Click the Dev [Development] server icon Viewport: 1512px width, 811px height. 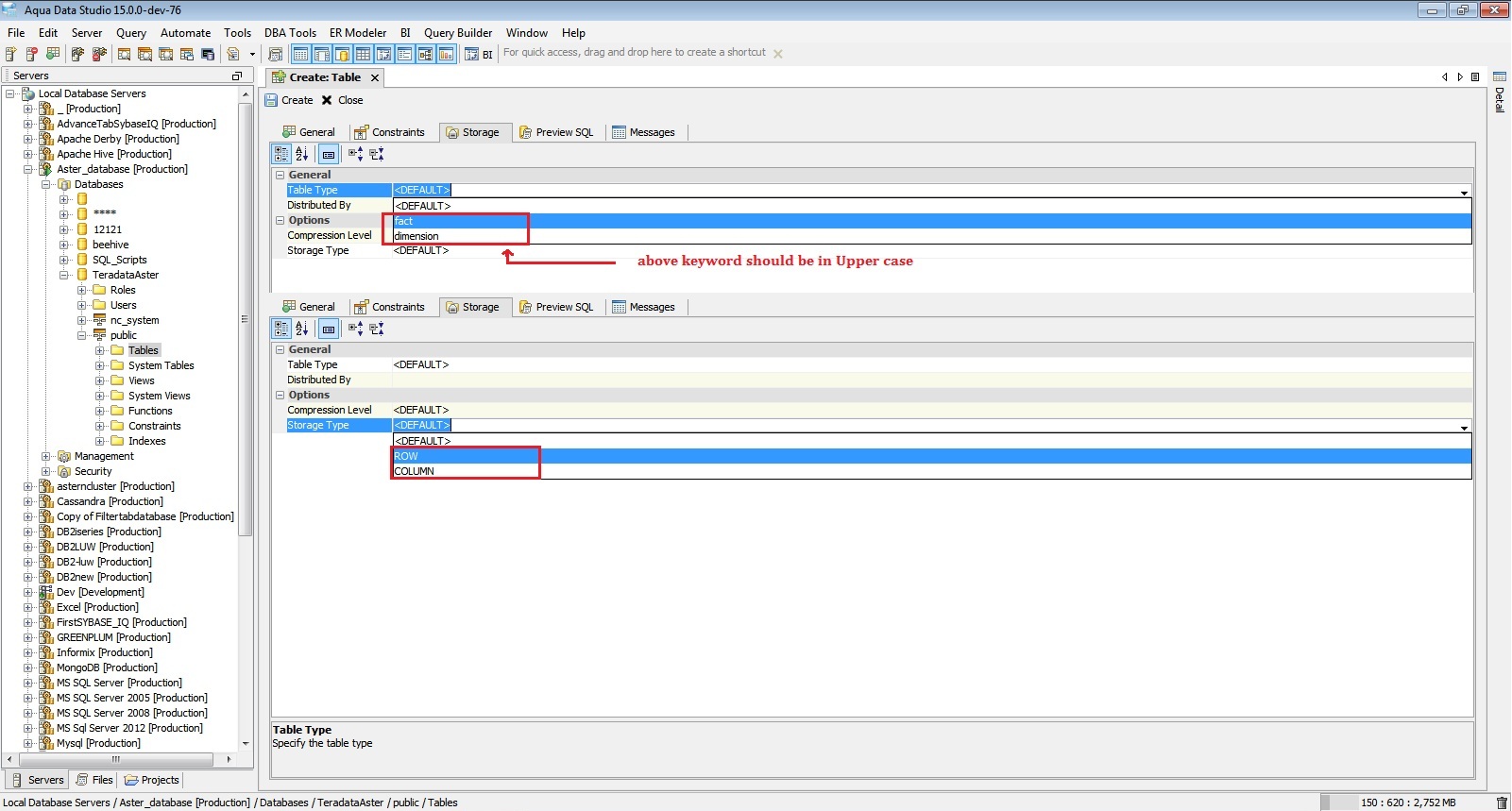coord(45,592)
